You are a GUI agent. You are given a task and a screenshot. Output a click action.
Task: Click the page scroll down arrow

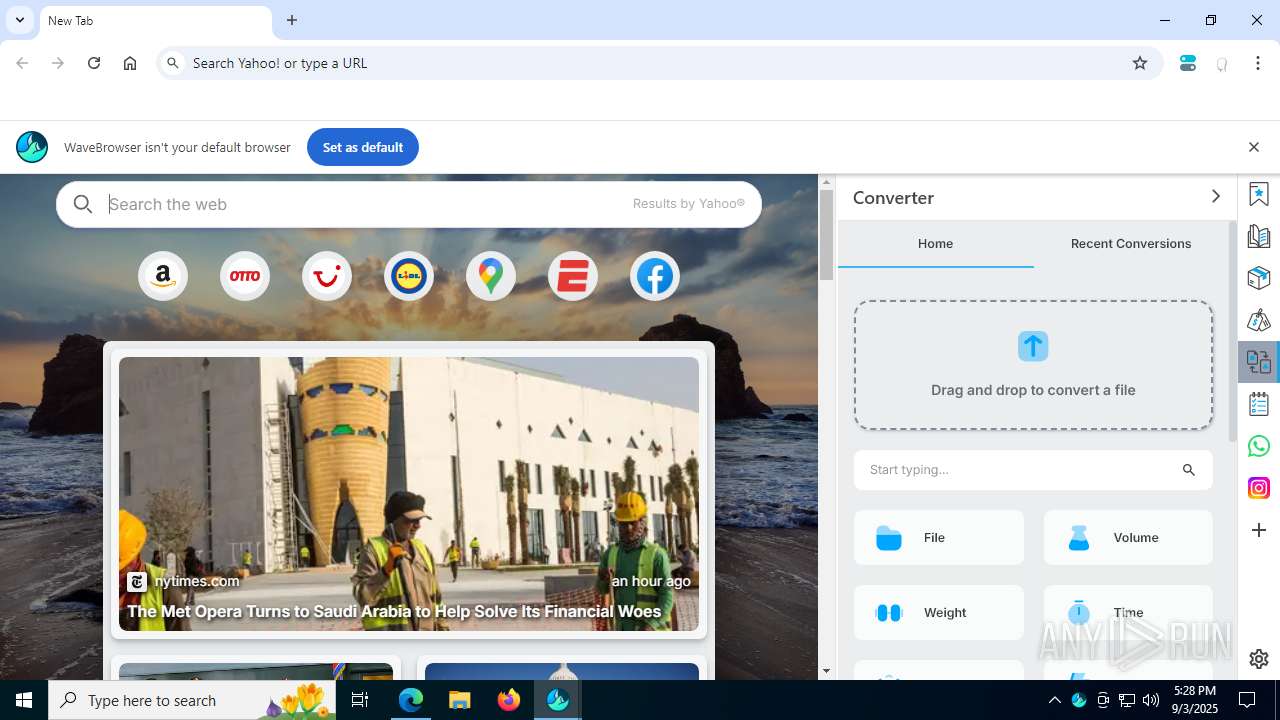(x=827, y=671)
